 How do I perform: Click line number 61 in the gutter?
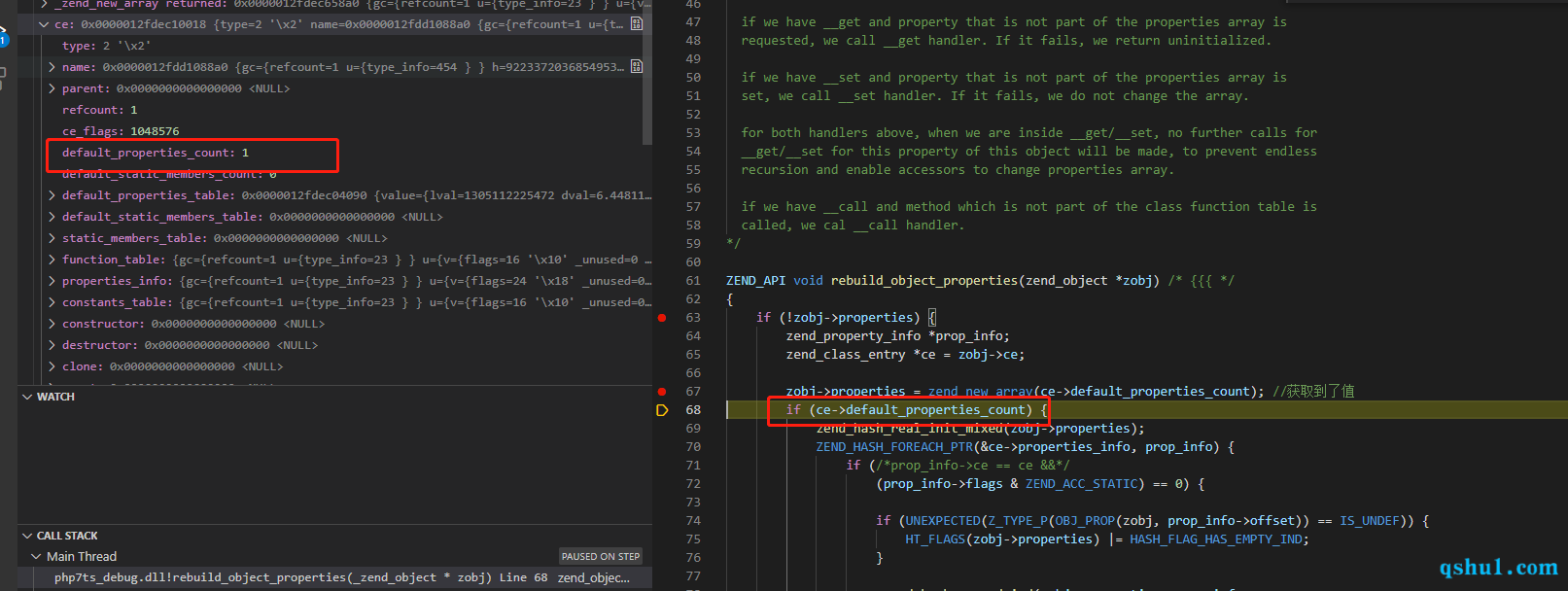click(x=693, y=281)
